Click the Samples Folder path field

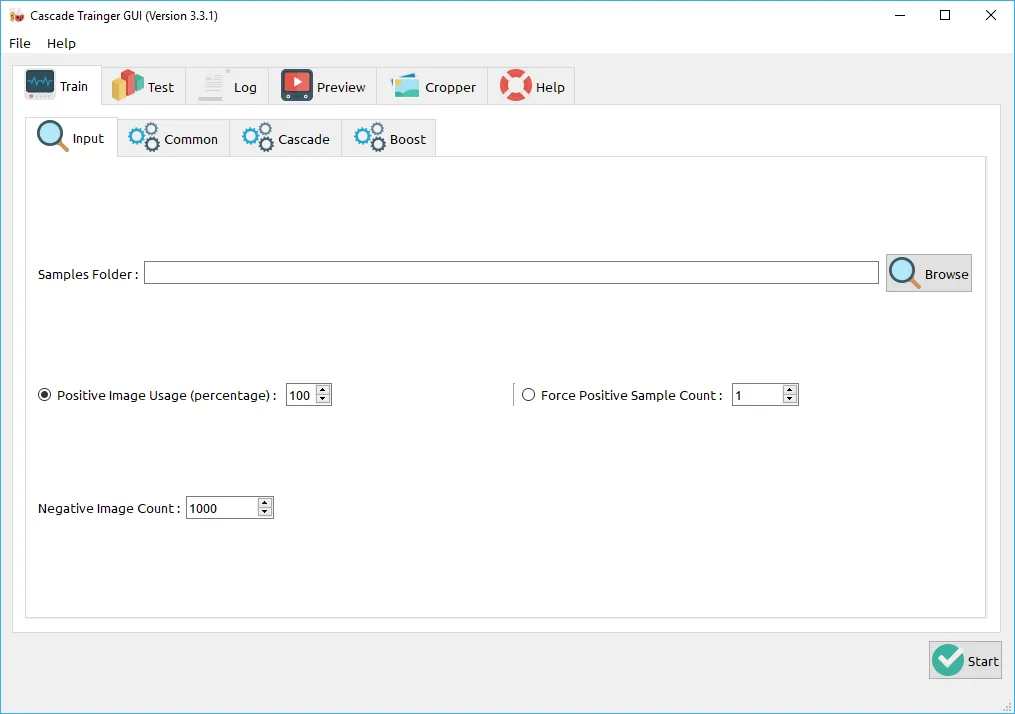pyautogui.click(x=511, y=273)
